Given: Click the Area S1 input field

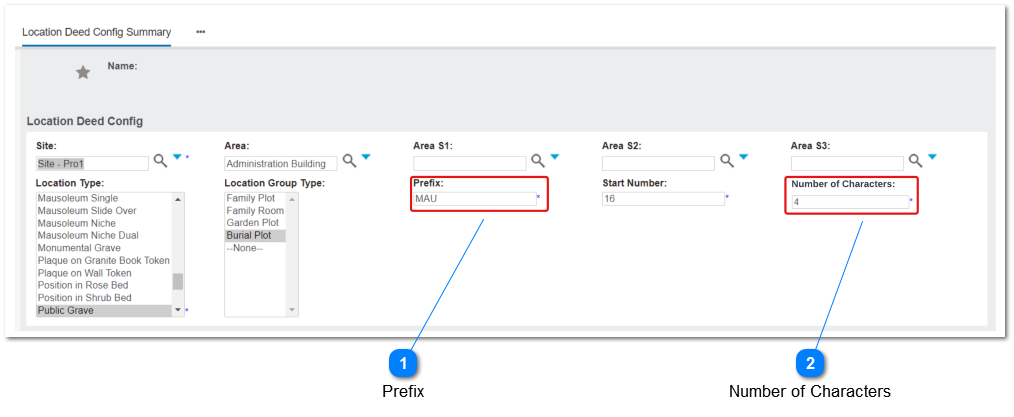Looking at the screenshot, I should click(469, 164).
